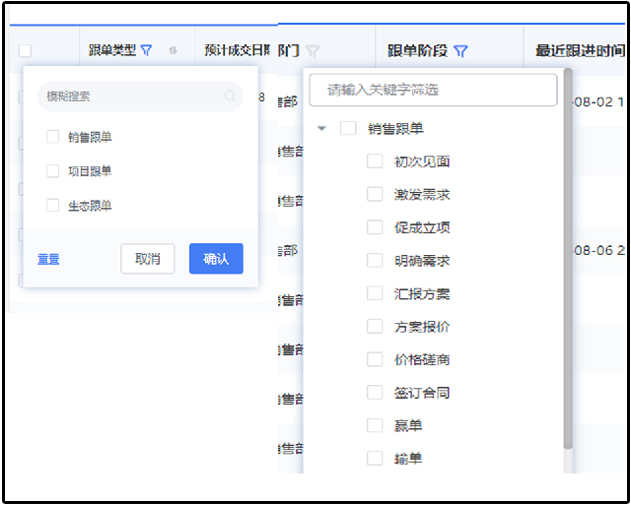The height and width of the screenshot is (505, 631).
Task: Enable the 生态跟单 checkbox
Action: pyautogui.click(x=53, y=205)
